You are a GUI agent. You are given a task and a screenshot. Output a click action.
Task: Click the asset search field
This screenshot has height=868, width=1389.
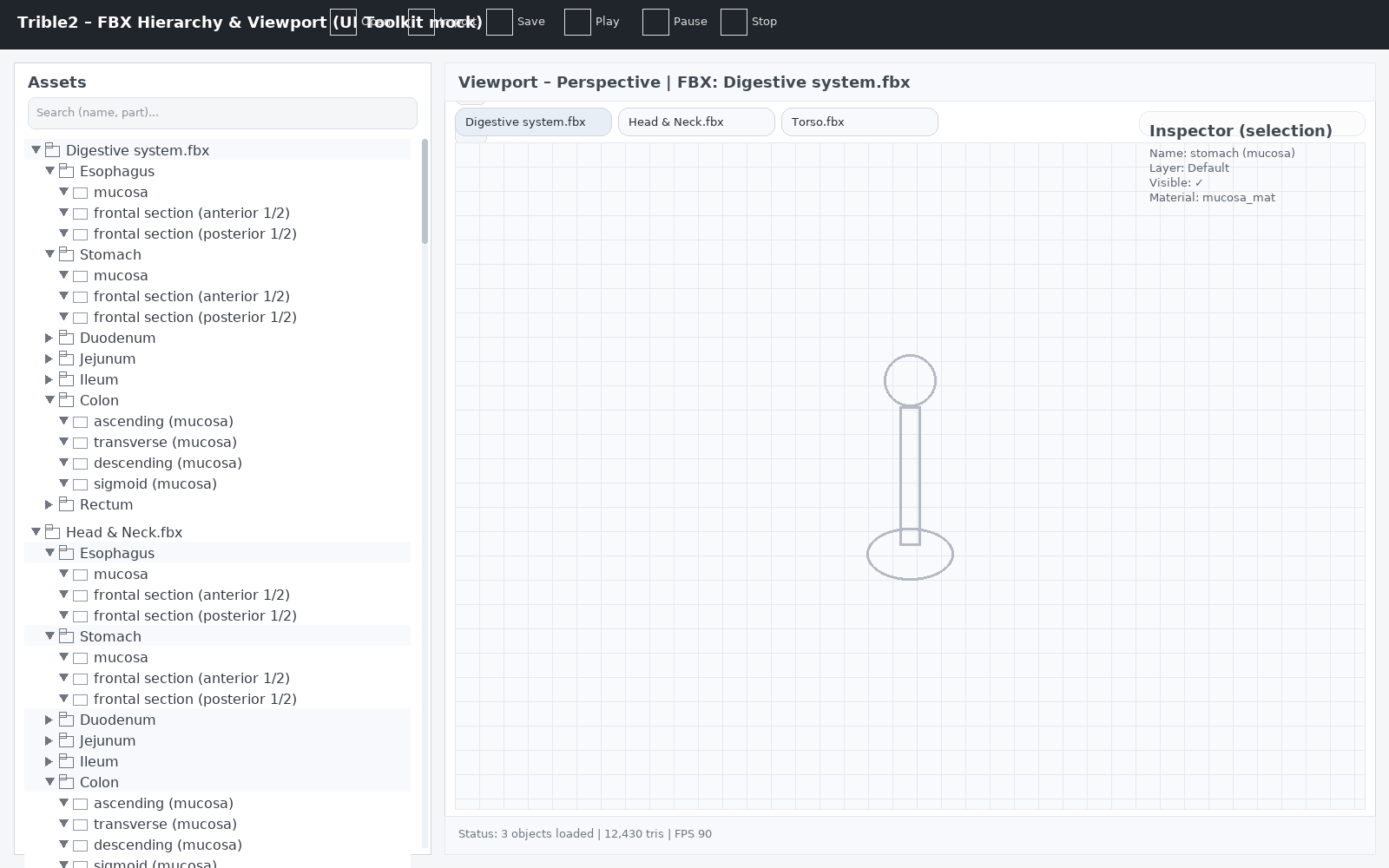(222, 113)
